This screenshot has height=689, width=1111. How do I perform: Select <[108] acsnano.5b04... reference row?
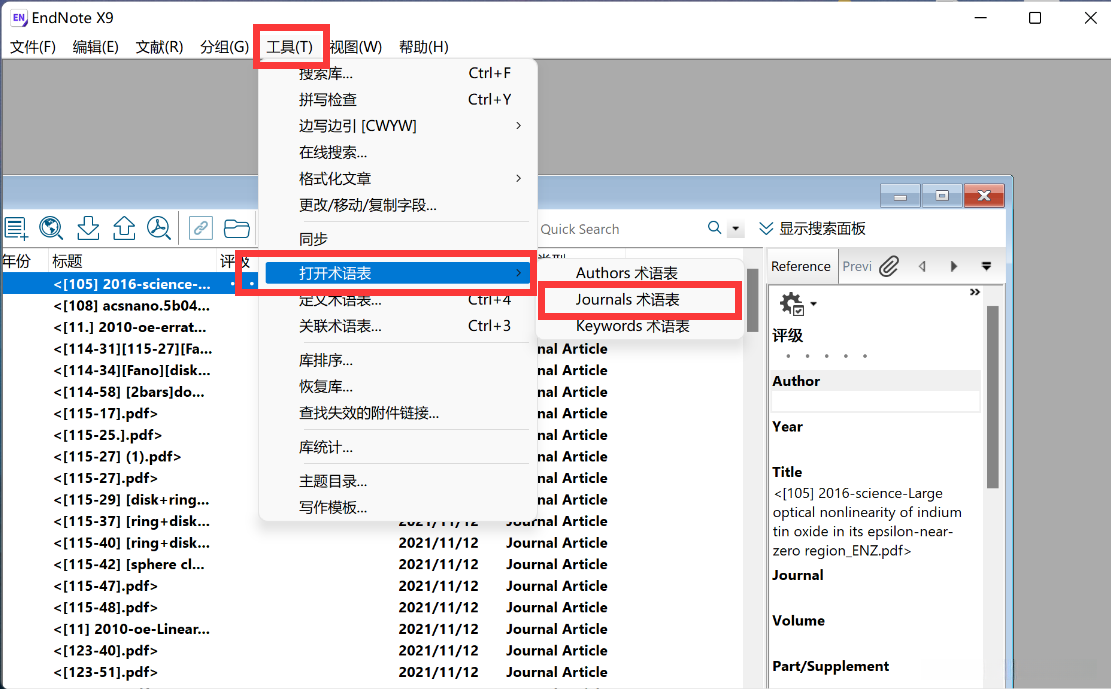131,306
